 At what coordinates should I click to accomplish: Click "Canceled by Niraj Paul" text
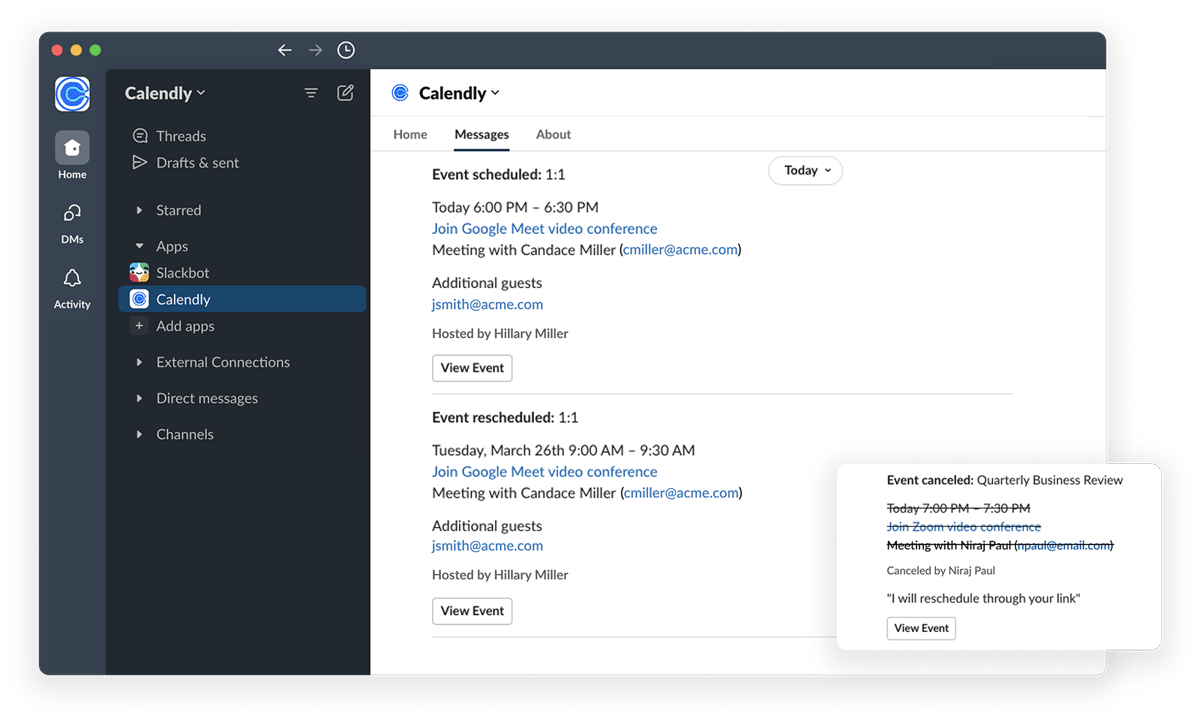941,570
